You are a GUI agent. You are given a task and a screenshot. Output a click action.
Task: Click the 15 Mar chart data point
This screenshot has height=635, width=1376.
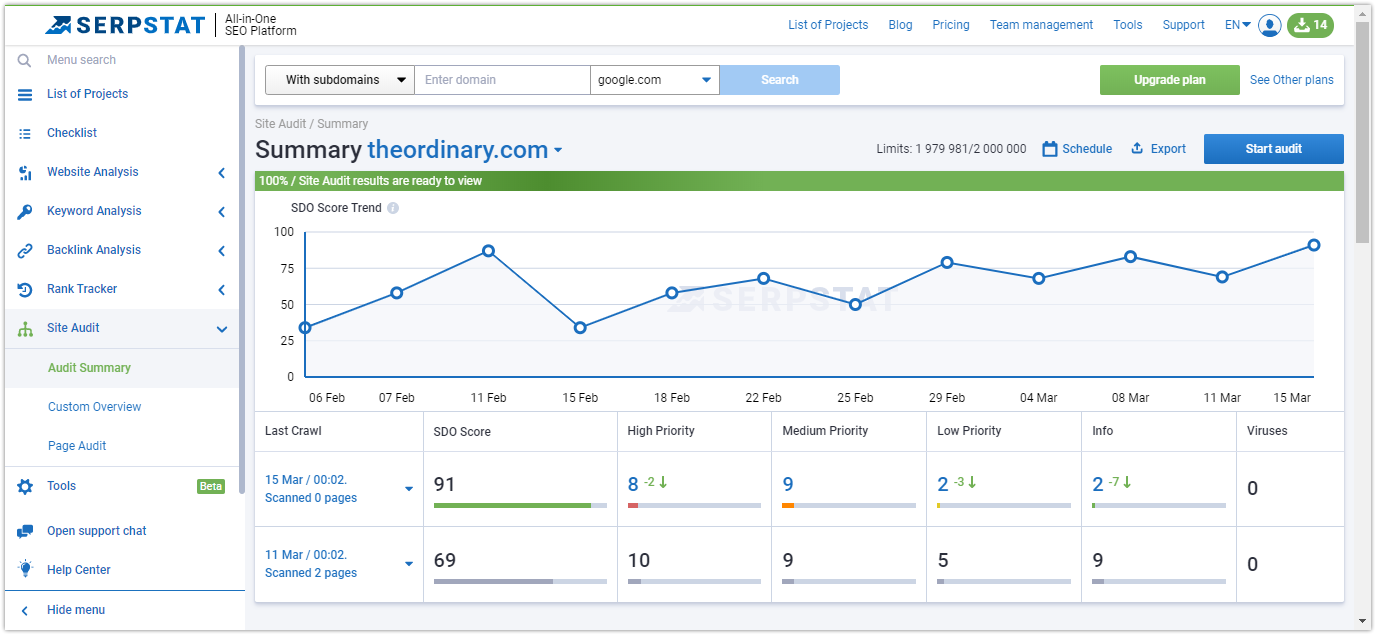[1314, 245]
